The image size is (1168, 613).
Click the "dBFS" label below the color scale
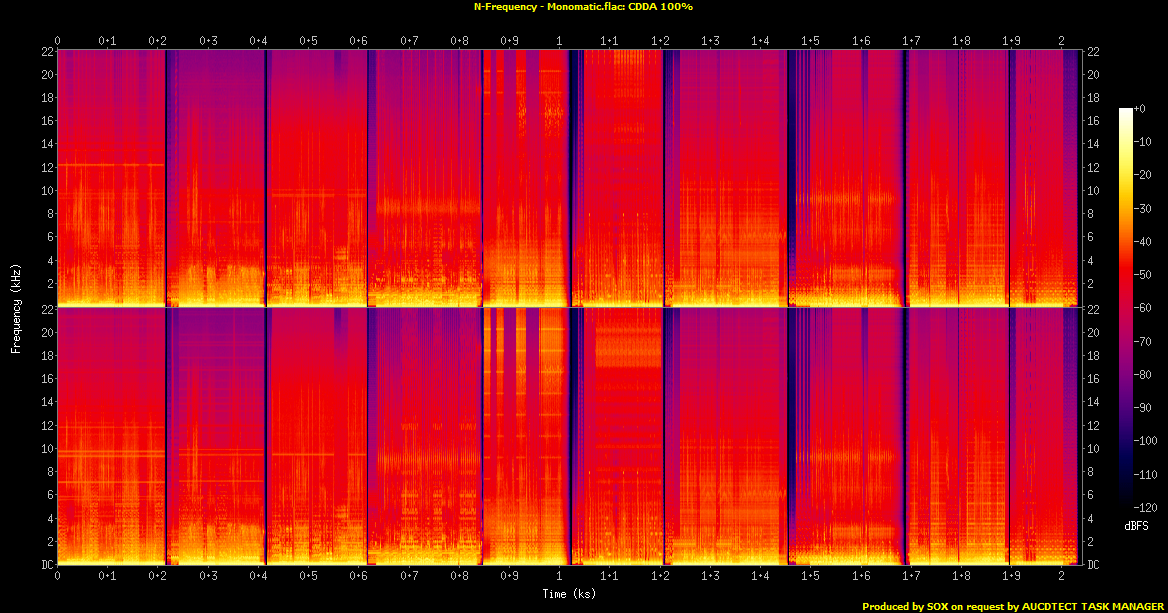[1135, 525]
